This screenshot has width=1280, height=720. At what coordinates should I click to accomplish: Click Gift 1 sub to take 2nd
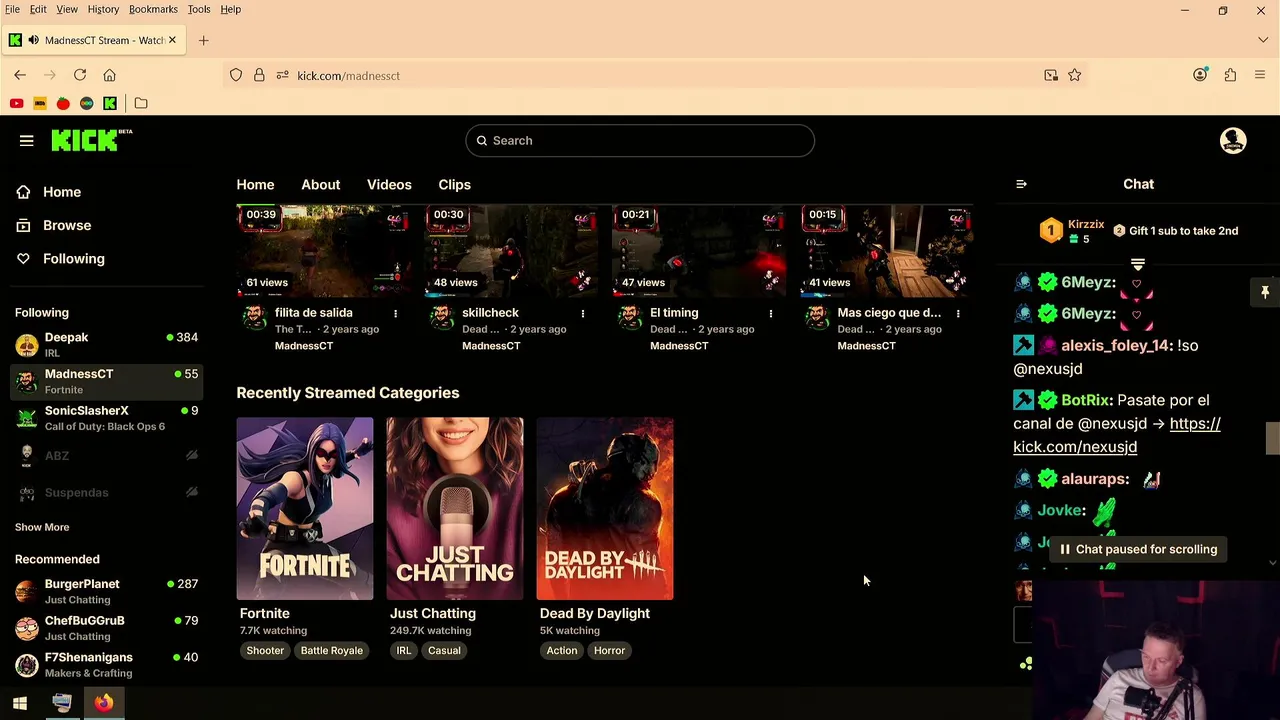[x=1175, y=231]
